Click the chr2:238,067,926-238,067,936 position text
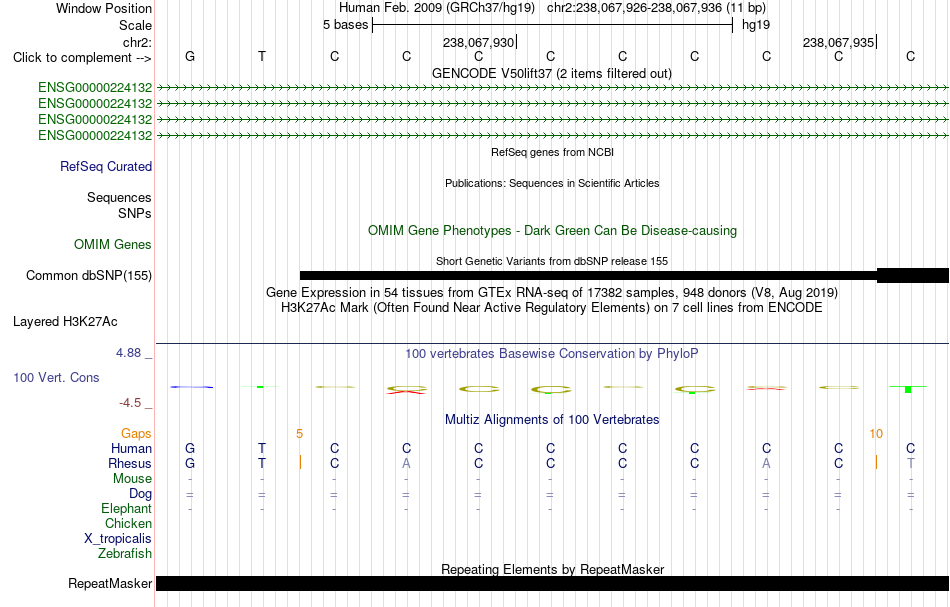Viewport: 950px width, 607px height. (x=656, y=8)
